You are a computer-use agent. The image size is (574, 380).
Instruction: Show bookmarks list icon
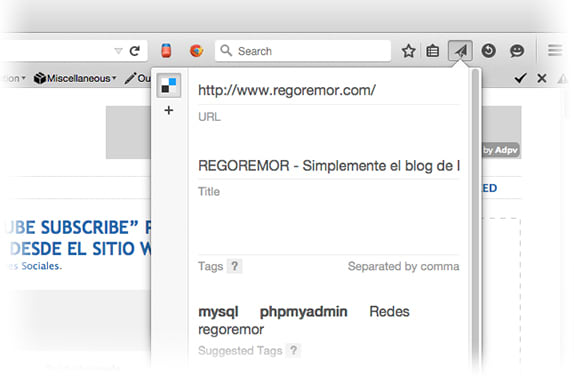coord(433,51)
